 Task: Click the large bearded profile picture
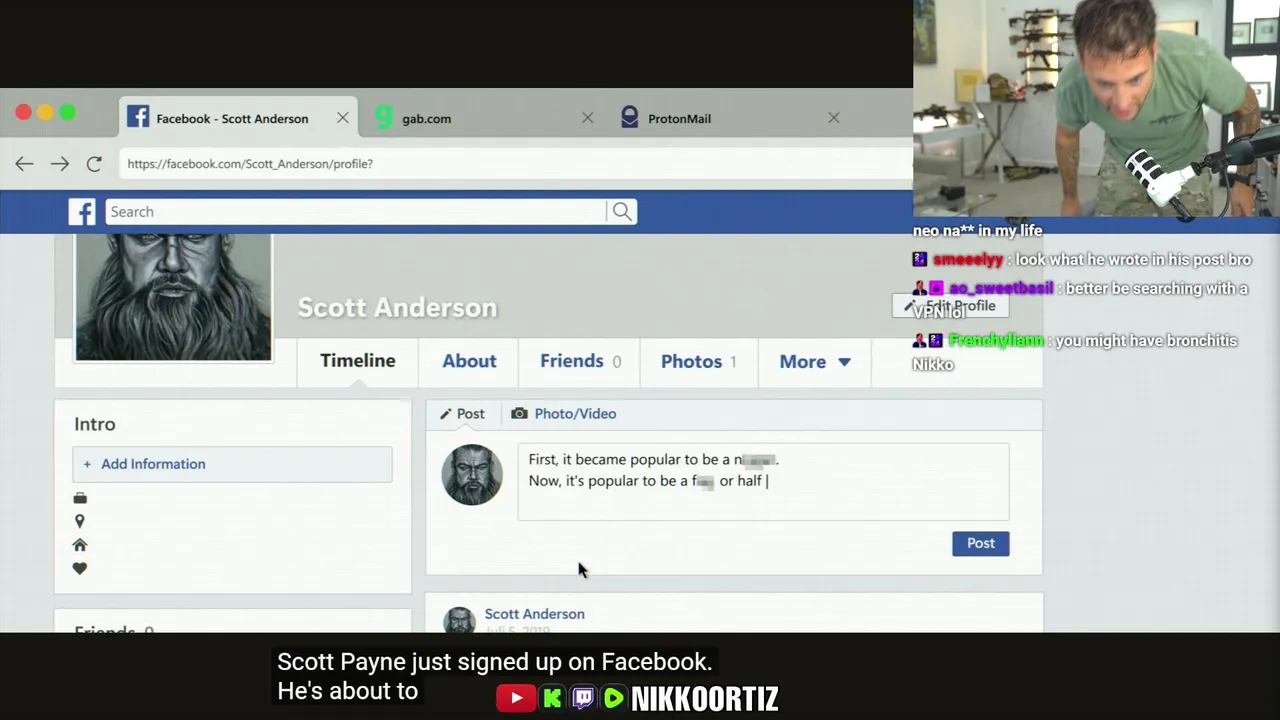[173, 297]
